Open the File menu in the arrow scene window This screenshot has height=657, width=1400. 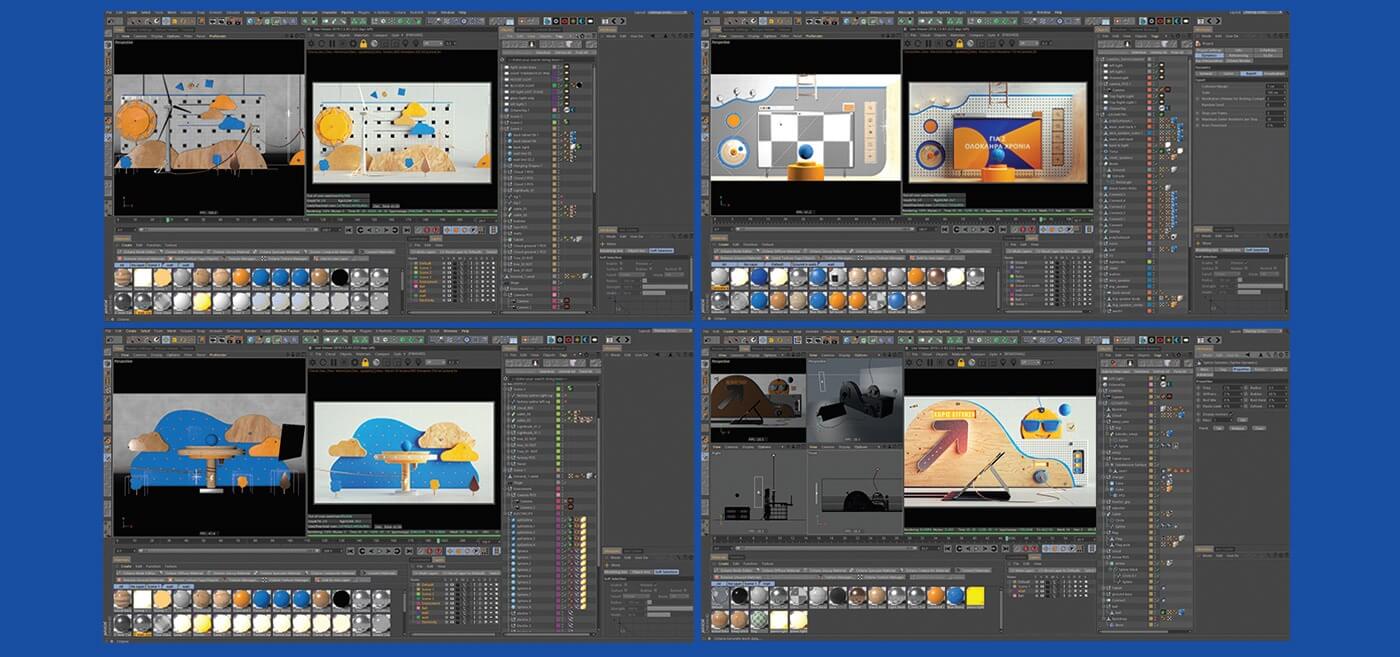point(706,329)
